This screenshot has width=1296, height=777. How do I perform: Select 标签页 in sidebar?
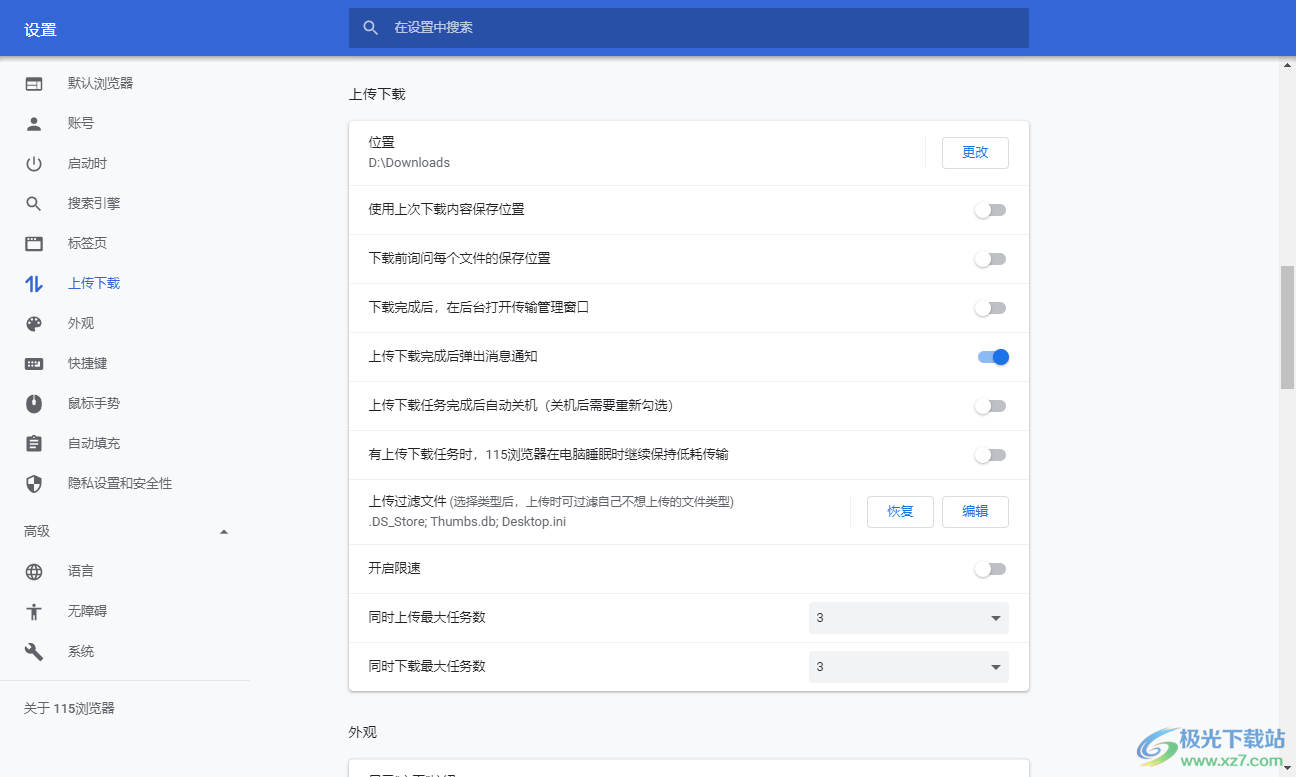point(87,243)
